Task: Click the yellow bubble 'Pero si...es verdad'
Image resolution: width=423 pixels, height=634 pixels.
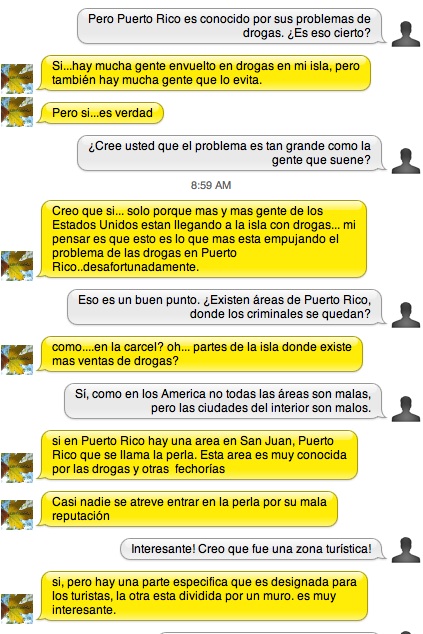Action: click(x=100, y=113)
